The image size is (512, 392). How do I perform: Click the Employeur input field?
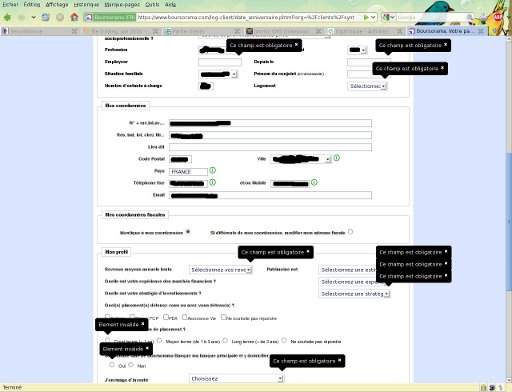click(220, 62)
